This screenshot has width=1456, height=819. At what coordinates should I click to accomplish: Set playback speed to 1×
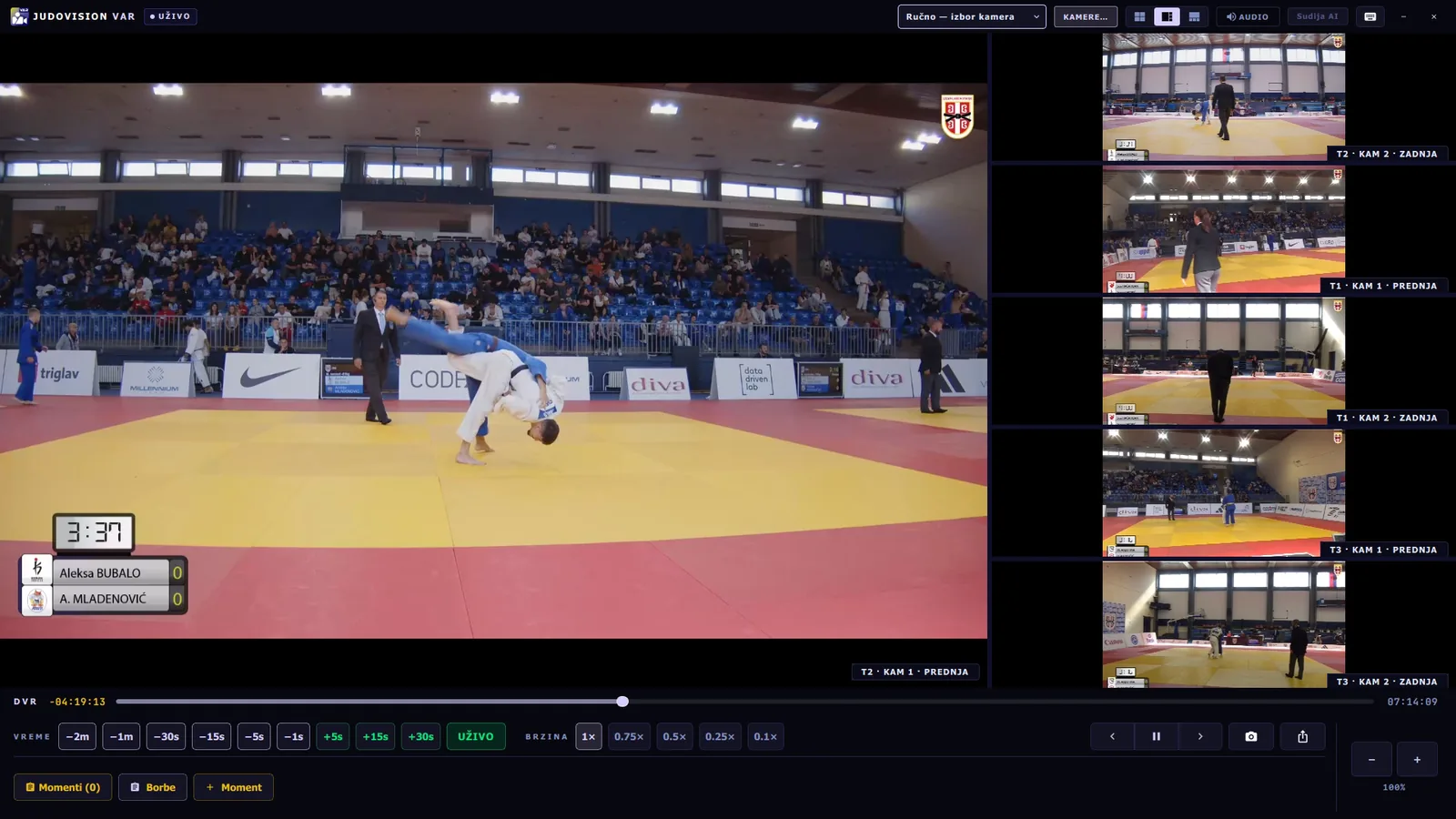[x=589, y=736]
